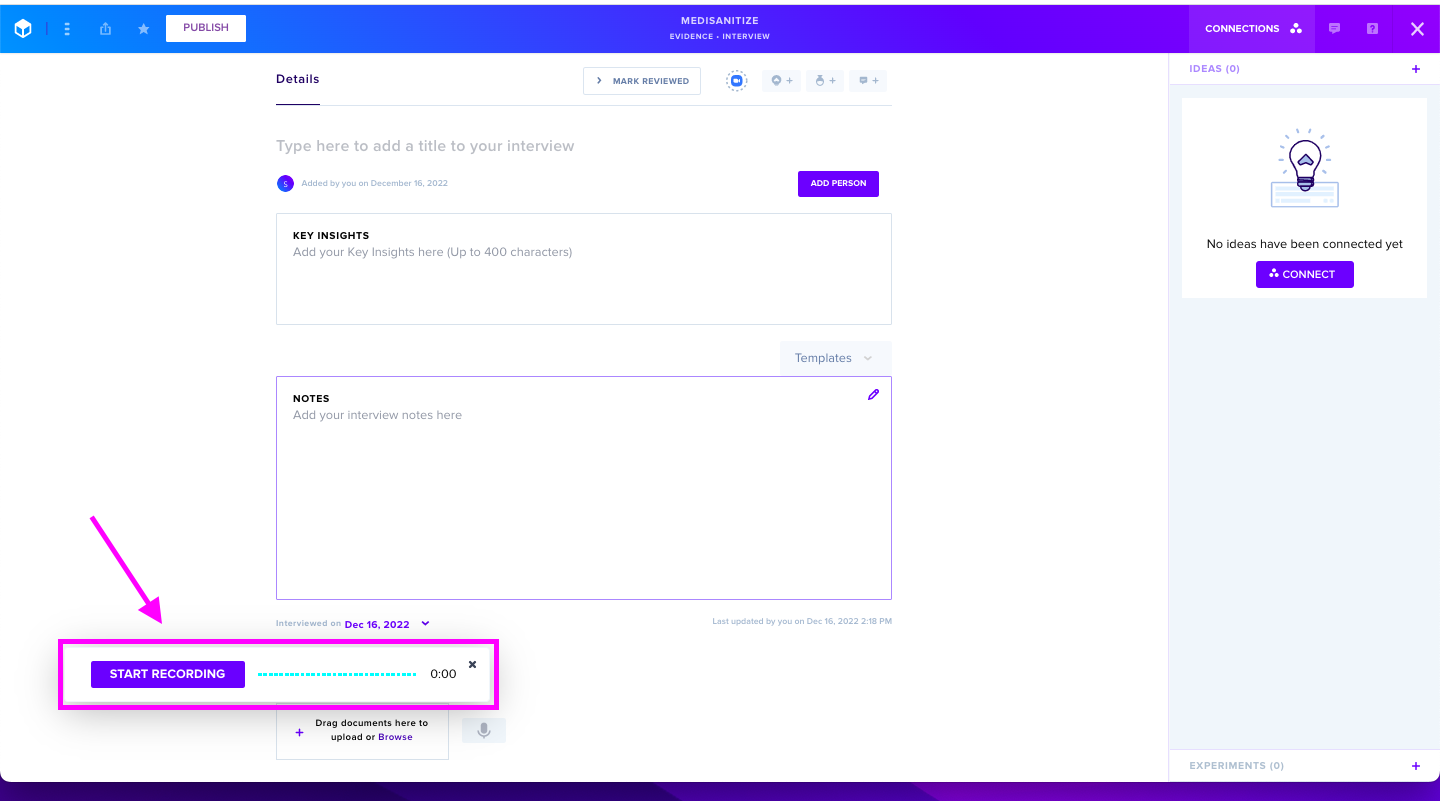Star this interview as favorite
Screen dimensions: 1440x801
coord(143,29)
